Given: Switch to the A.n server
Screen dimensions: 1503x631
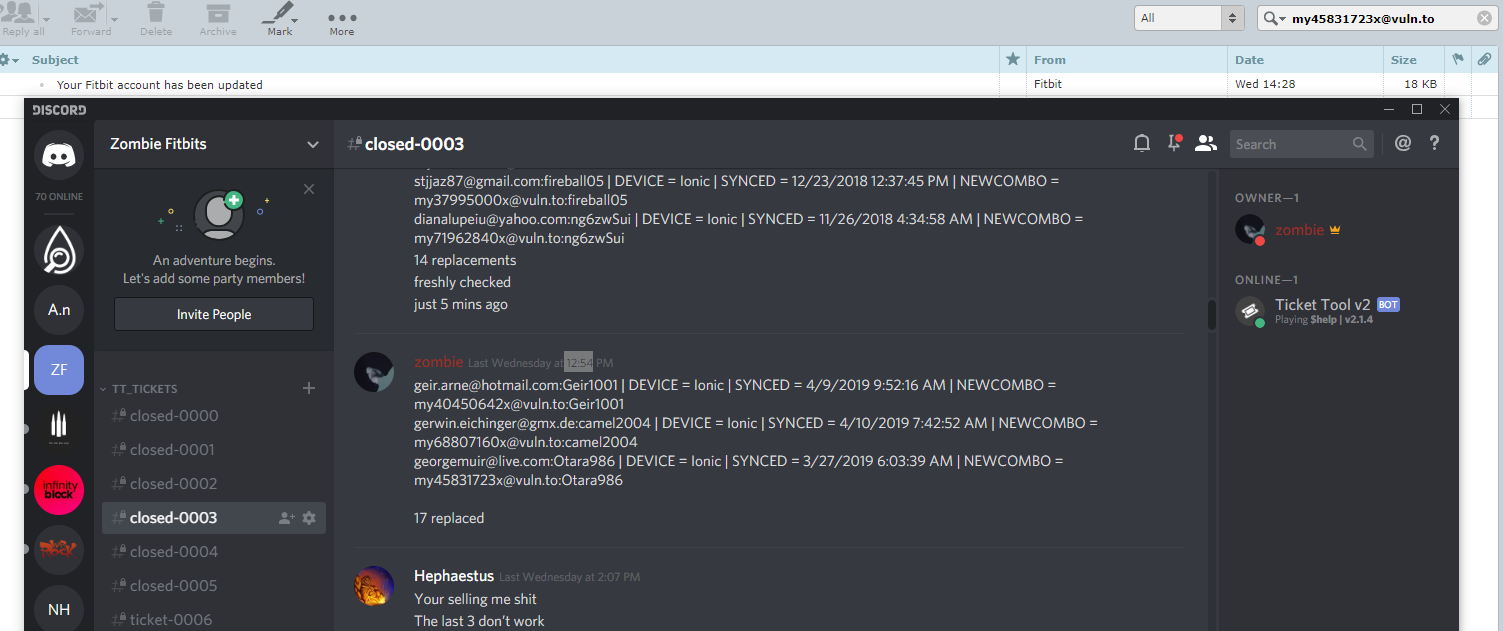Looking at the screenshot, I should (59, 310).
